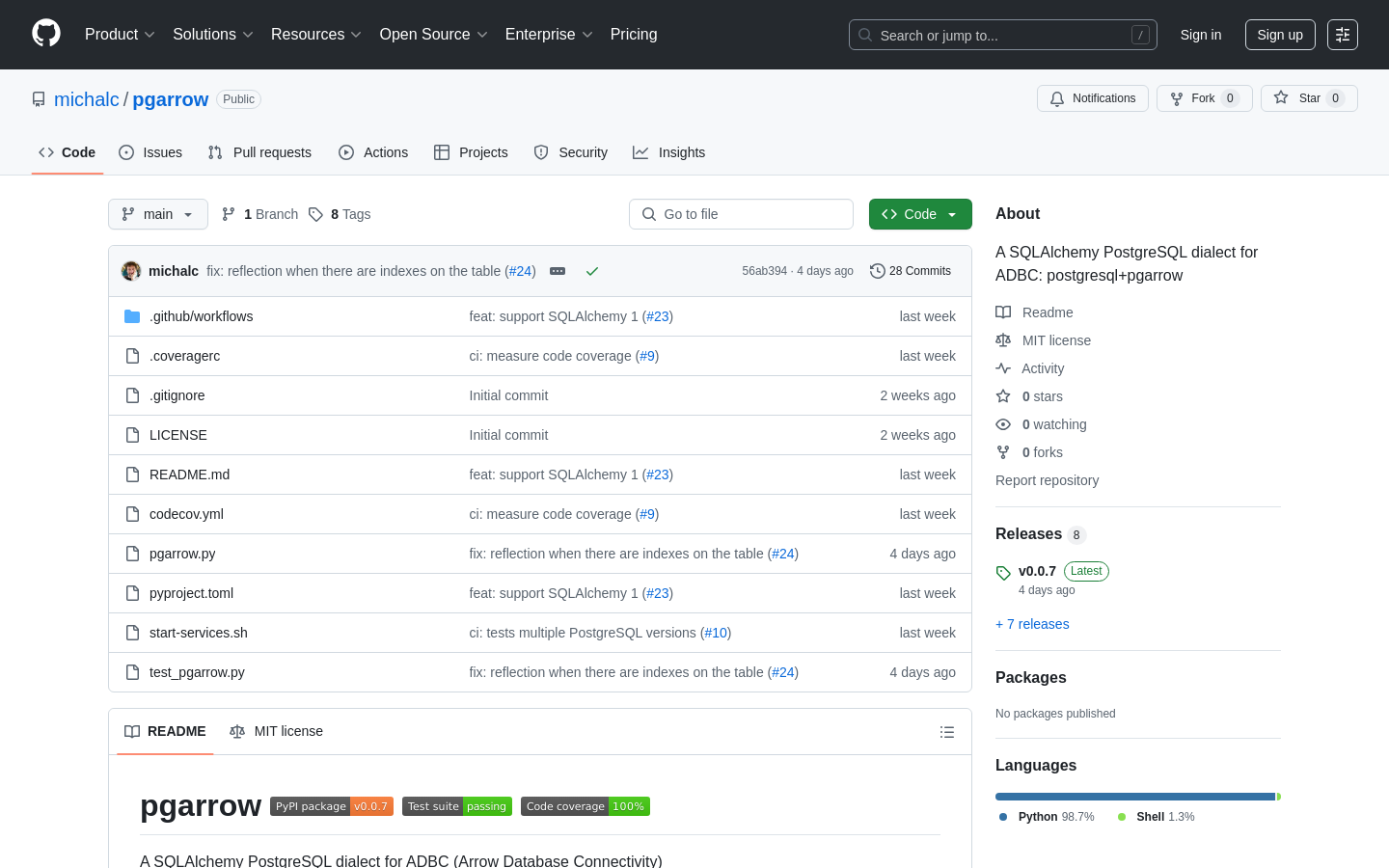Open the Solutions dropdown menu
Image resolution: width=1389 pixels, height=868 pixels.
tap(213, 35)
